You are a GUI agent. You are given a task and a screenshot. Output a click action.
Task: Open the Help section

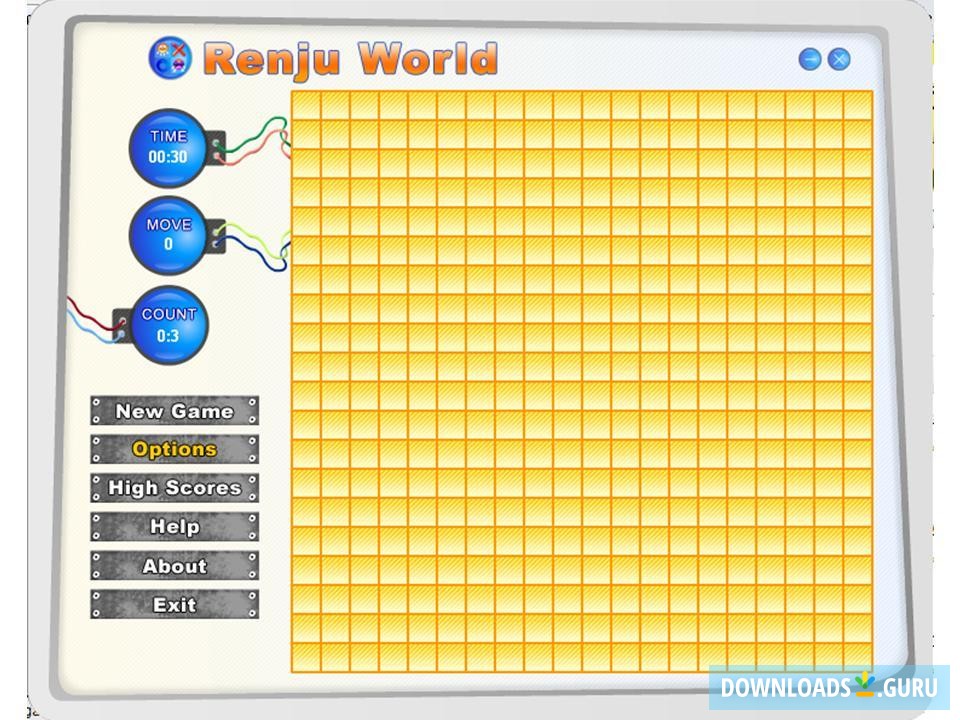tap(173, 526)
